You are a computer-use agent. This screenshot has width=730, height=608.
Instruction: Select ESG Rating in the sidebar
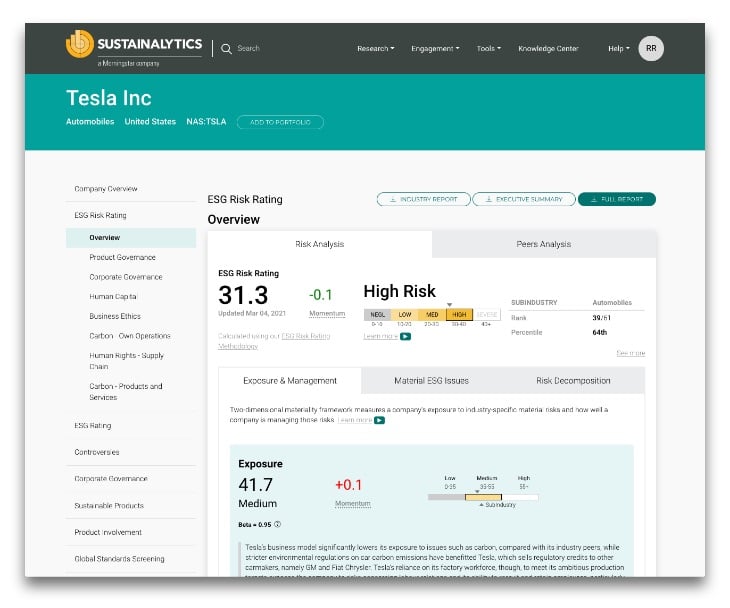93,426
